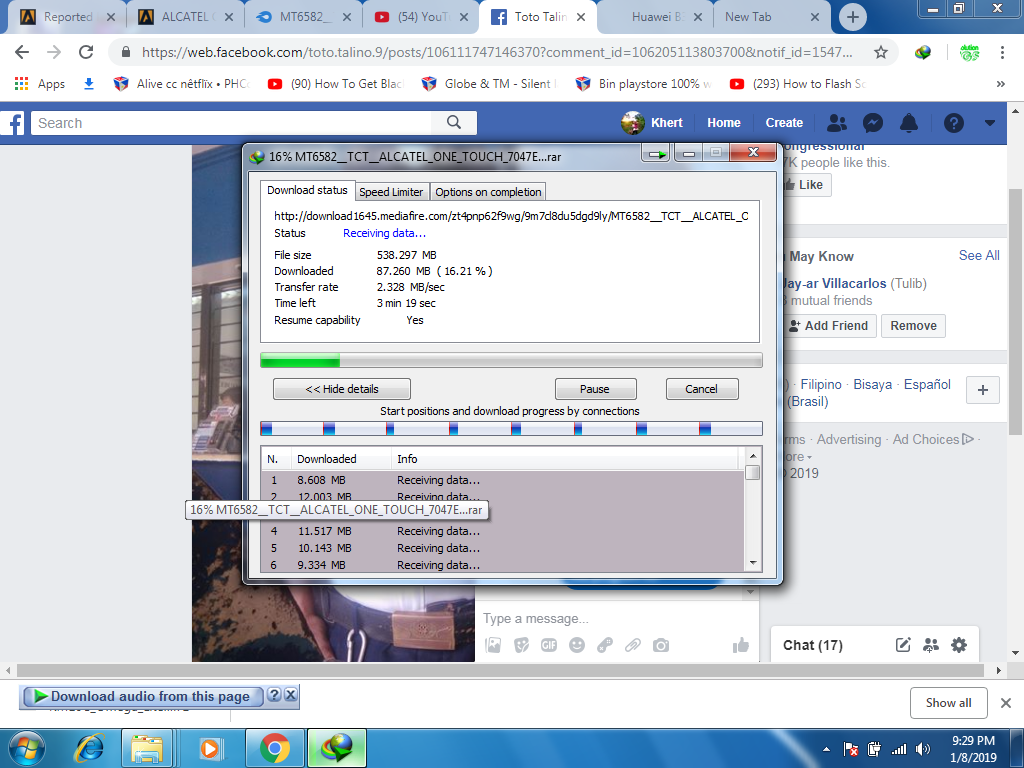Viewport: 1024px width, 768px height.
Task: Click the chat camera icon
Action: (661, 645)
